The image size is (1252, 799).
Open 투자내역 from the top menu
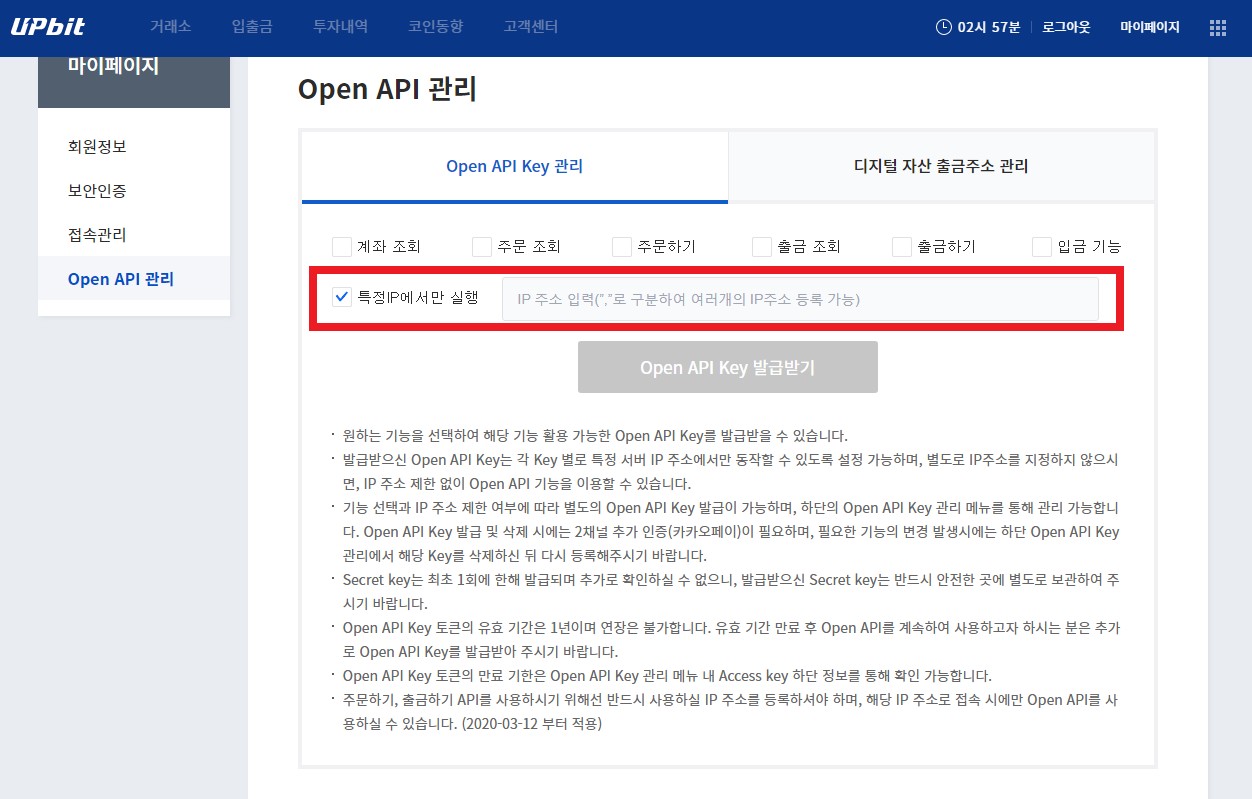click(340, 27)
